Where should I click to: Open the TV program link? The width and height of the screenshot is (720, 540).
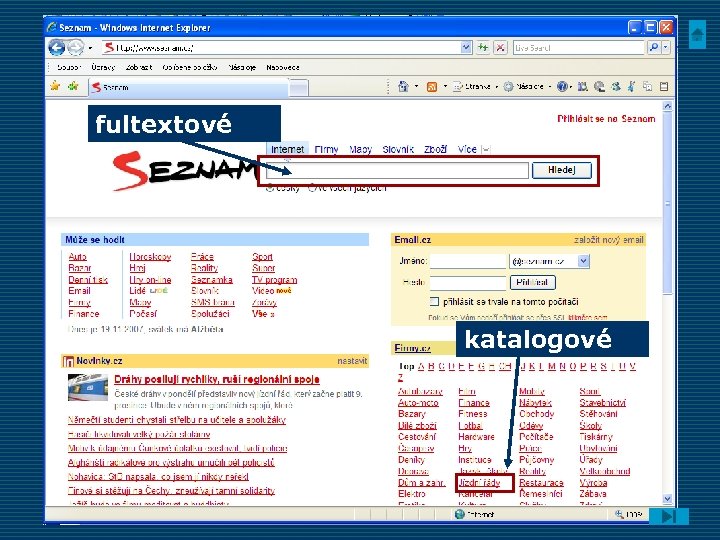click(x=274, y=280)
